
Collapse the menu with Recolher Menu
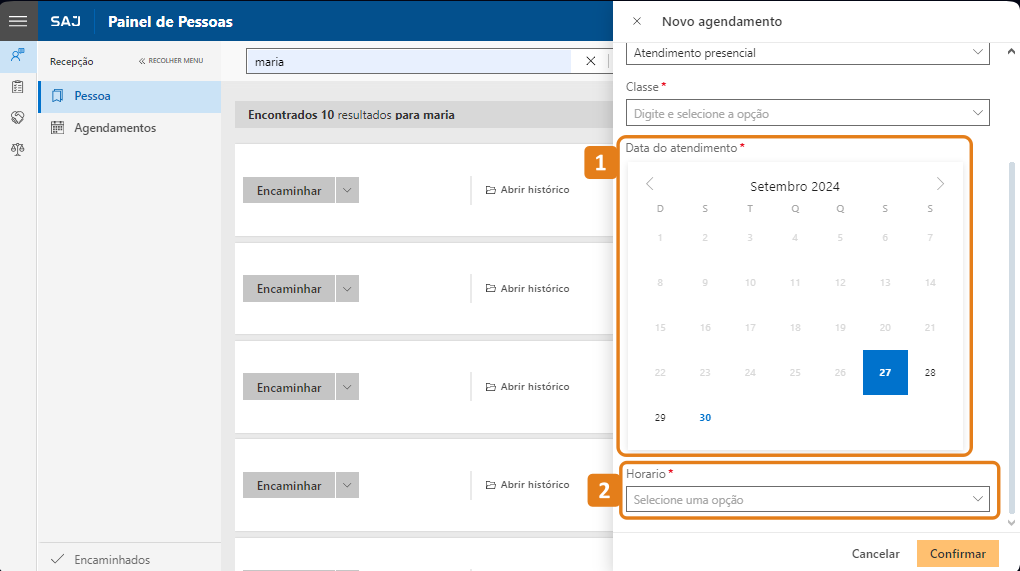[x=171, y=60]
